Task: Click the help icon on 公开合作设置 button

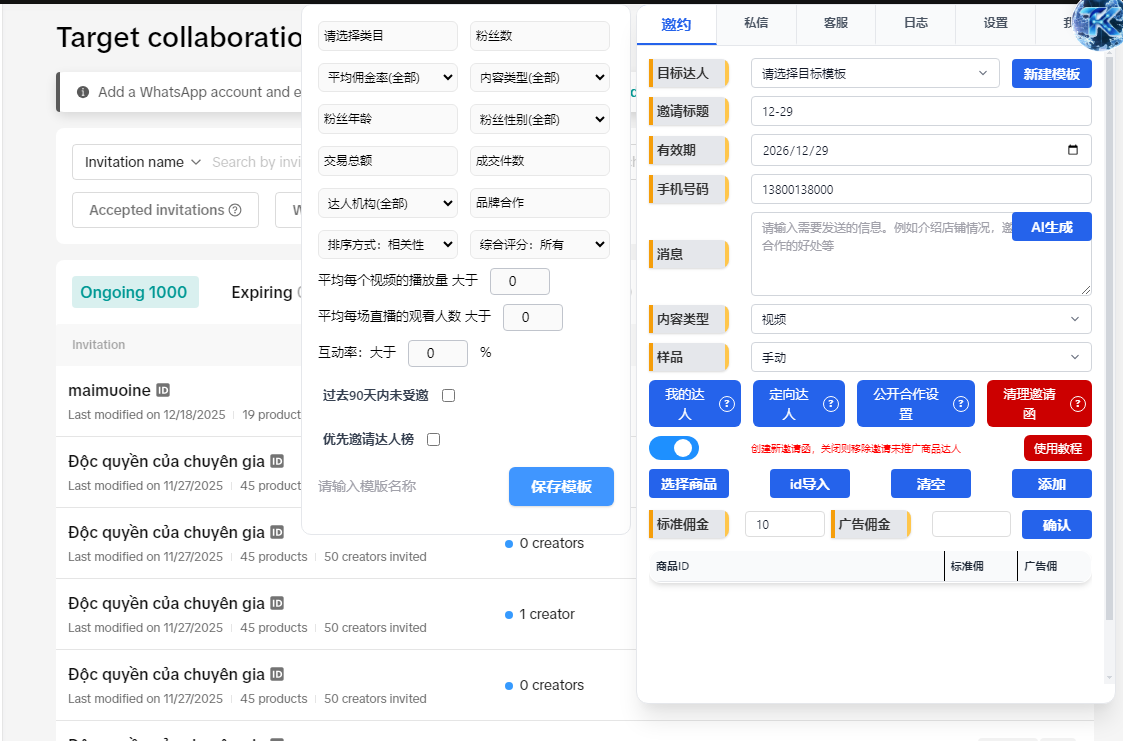Action: pos(961,404)
